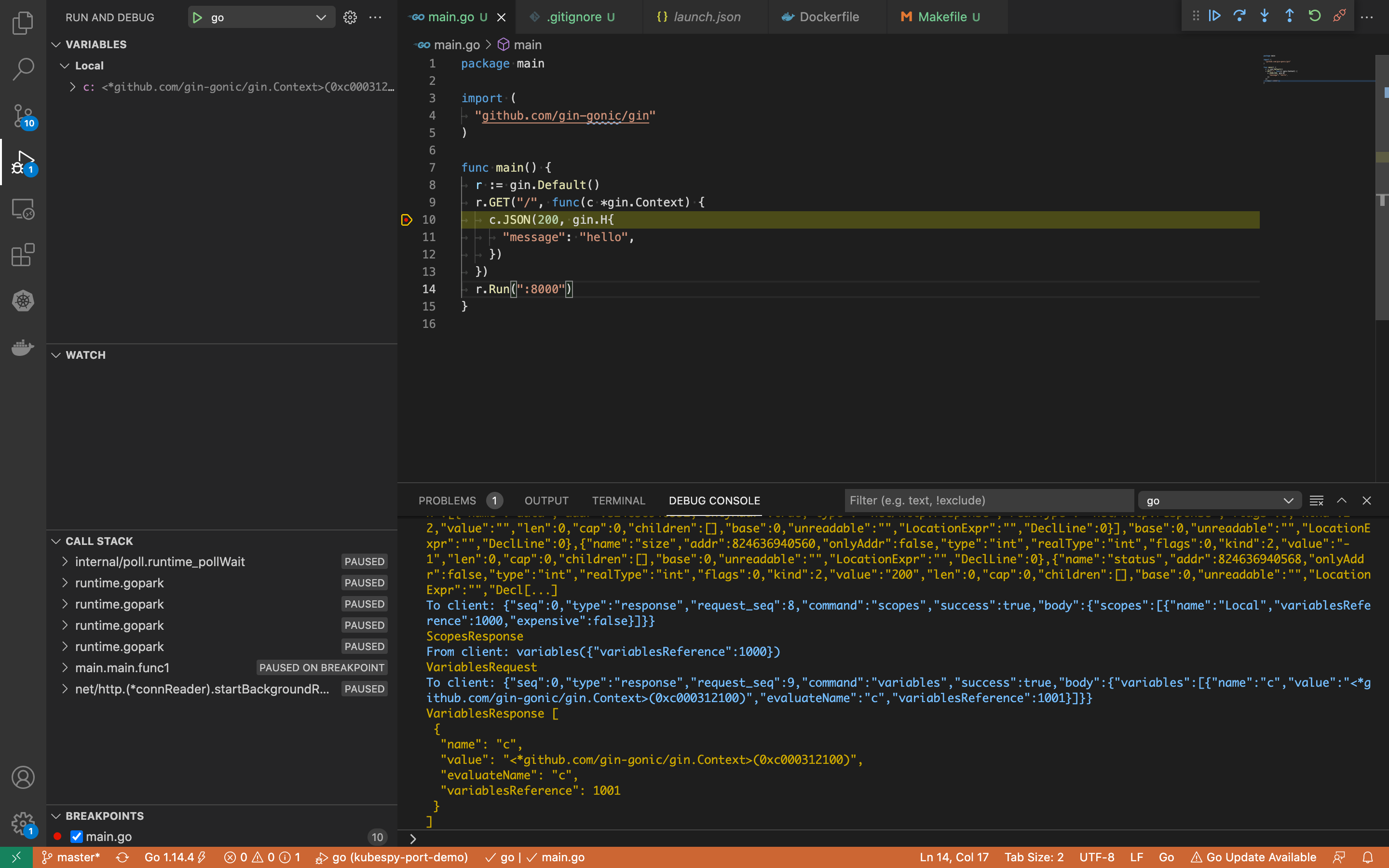The height and width of the screenshot is (868, 1389).
Task: Switch to the TERMINAL panel tab
Action: point(618,501)
